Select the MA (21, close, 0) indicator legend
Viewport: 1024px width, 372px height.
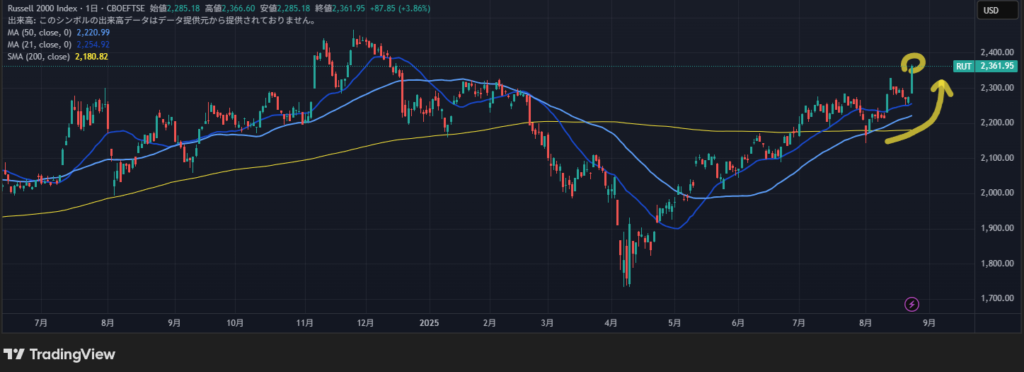pyautogui.click(x=39, y=44)
